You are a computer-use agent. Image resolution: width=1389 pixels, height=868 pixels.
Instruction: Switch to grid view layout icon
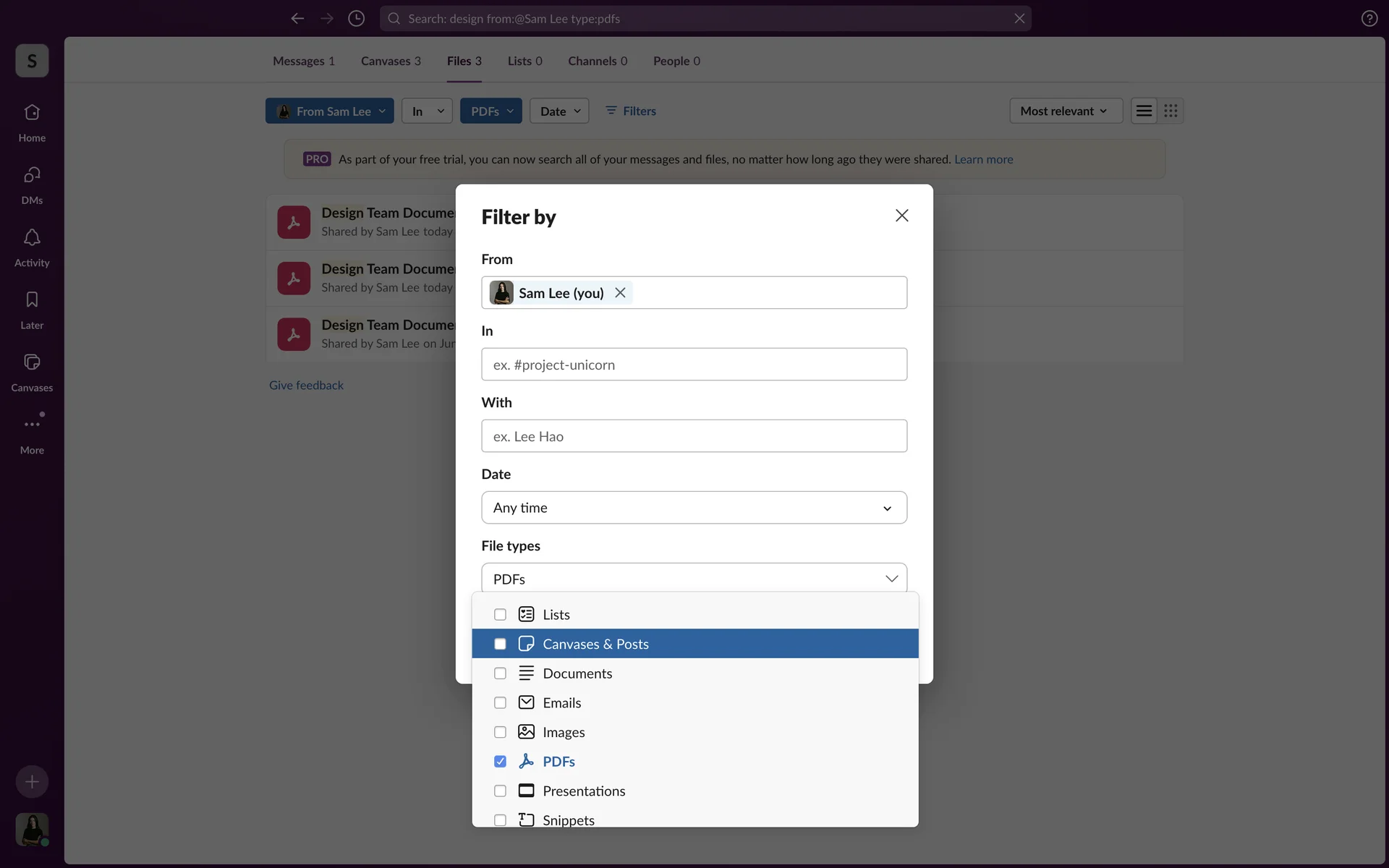point(1171,111)
